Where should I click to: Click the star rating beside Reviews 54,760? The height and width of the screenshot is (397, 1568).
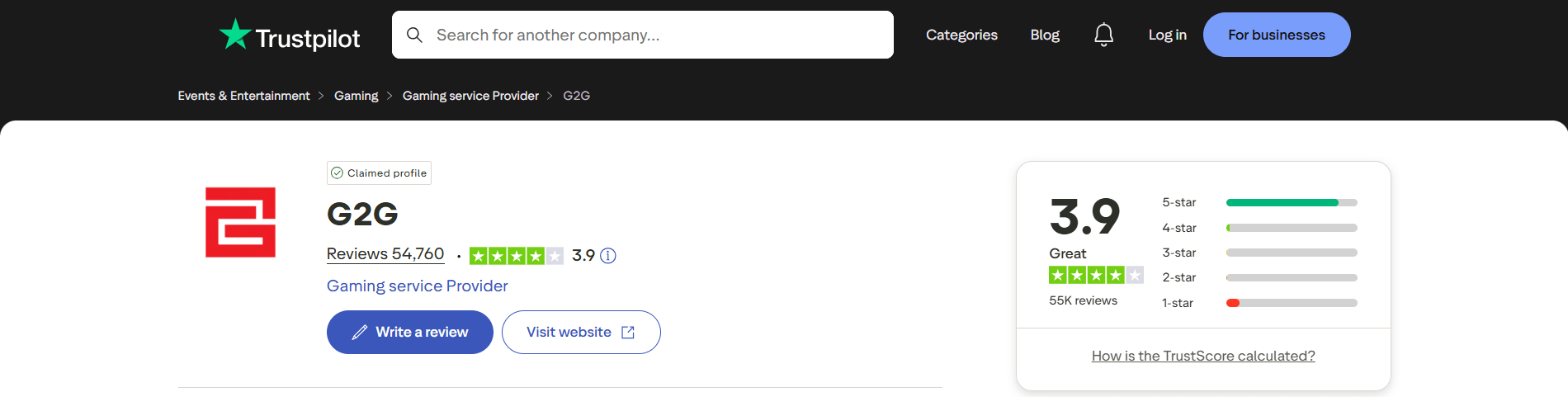pyautogui.click(x=516, y=256)
